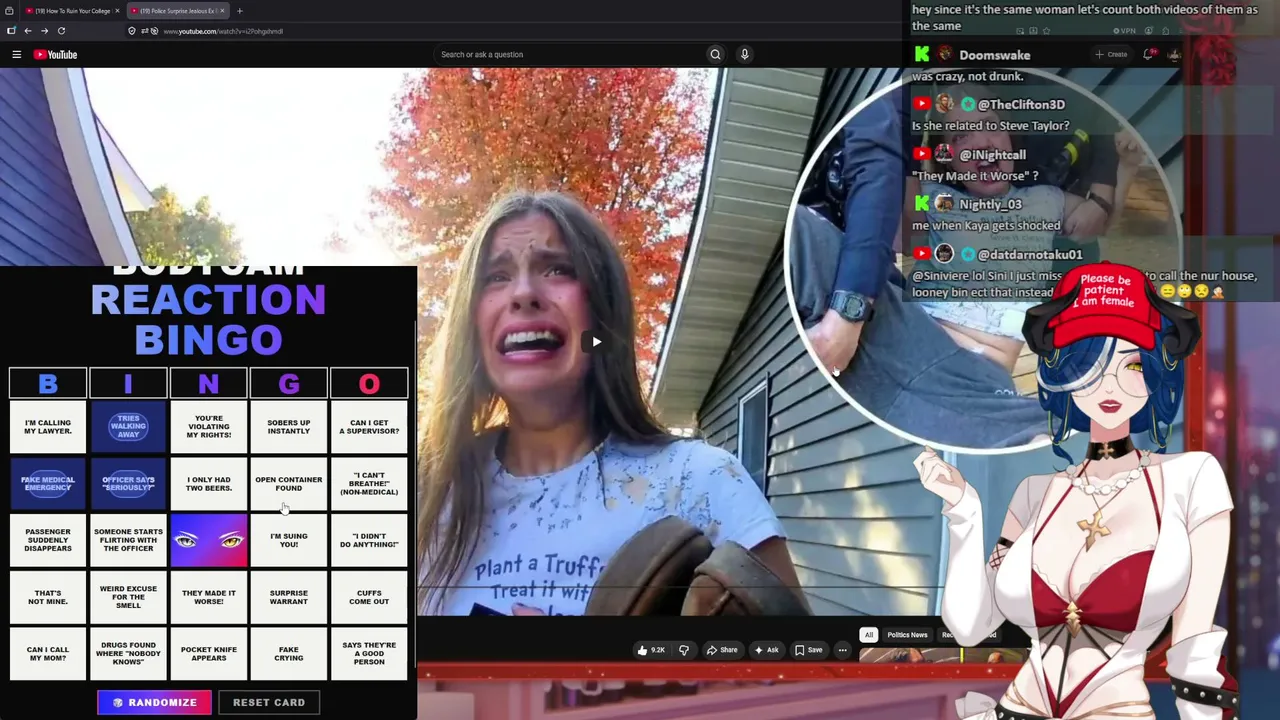Open a new browser tab
1280x720 pixels.
(x=240, y=11)
